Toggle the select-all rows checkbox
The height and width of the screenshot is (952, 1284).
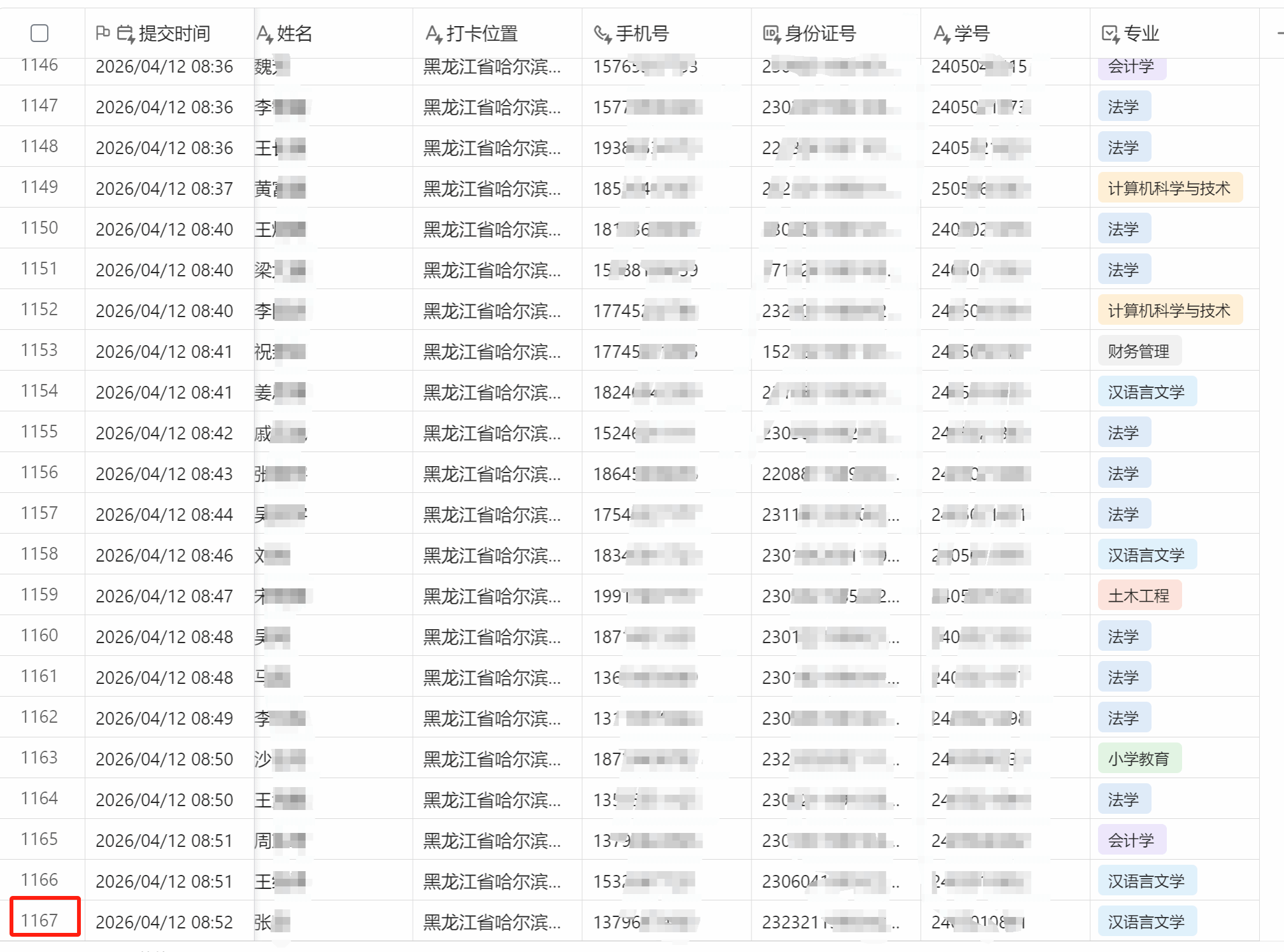pos(39,33)
